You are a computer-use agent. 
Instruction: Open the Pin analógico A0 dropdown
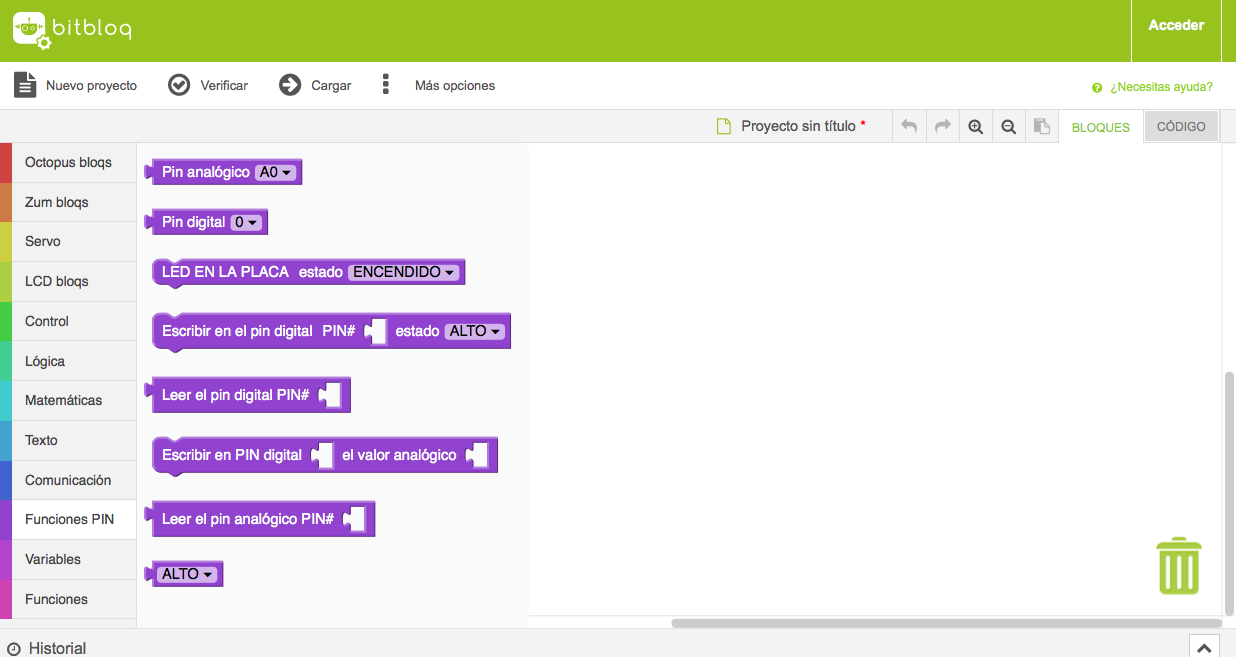point(275,173)
